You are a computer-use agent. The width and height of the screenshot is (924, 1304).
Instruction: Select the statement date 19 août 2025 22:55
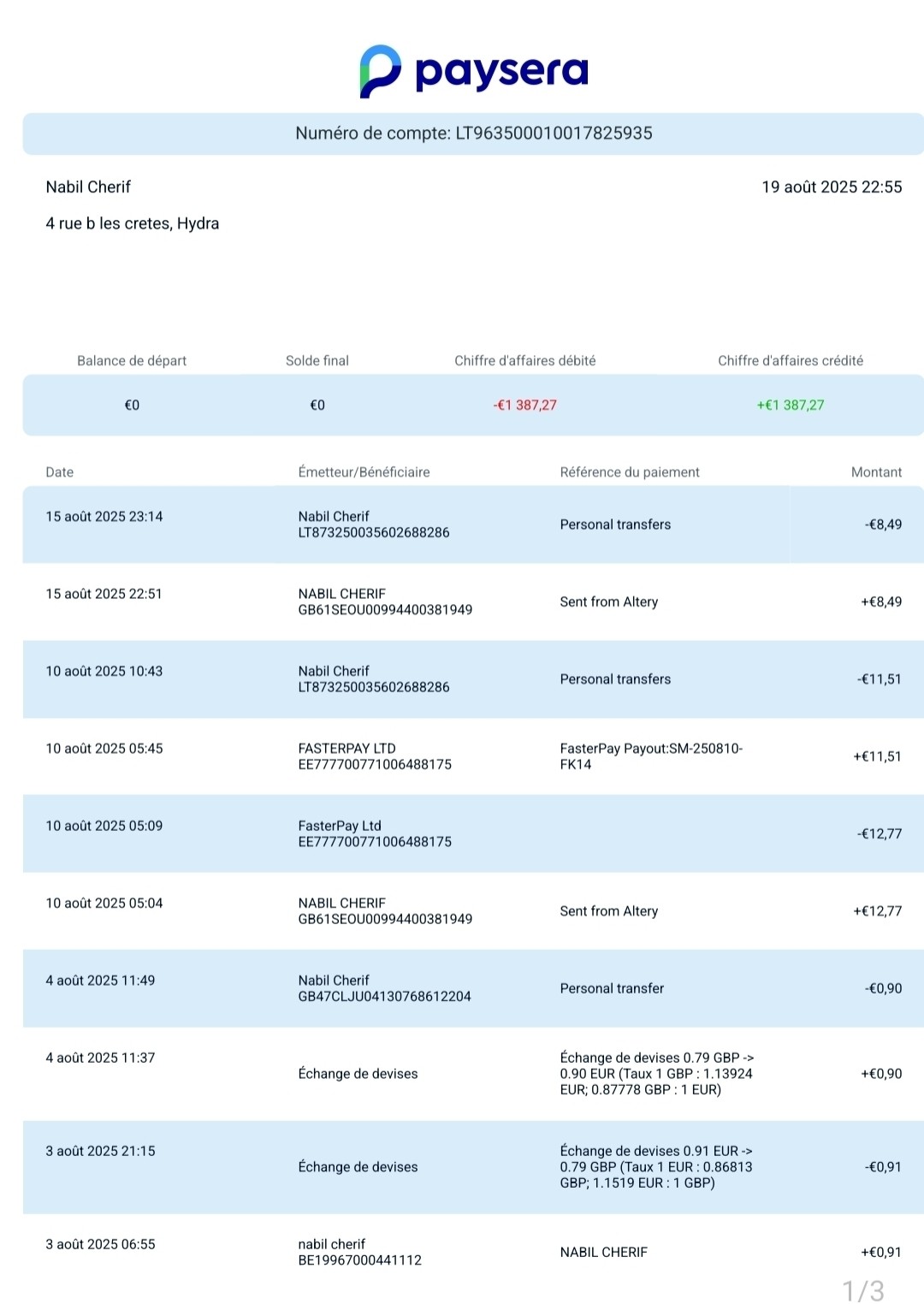tap(832, 187)
